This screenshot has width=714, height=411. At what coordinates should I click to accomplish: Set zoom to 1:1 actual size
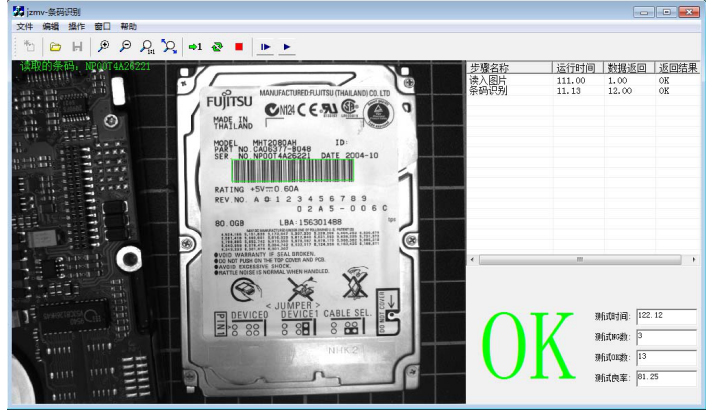click(147, 46)
